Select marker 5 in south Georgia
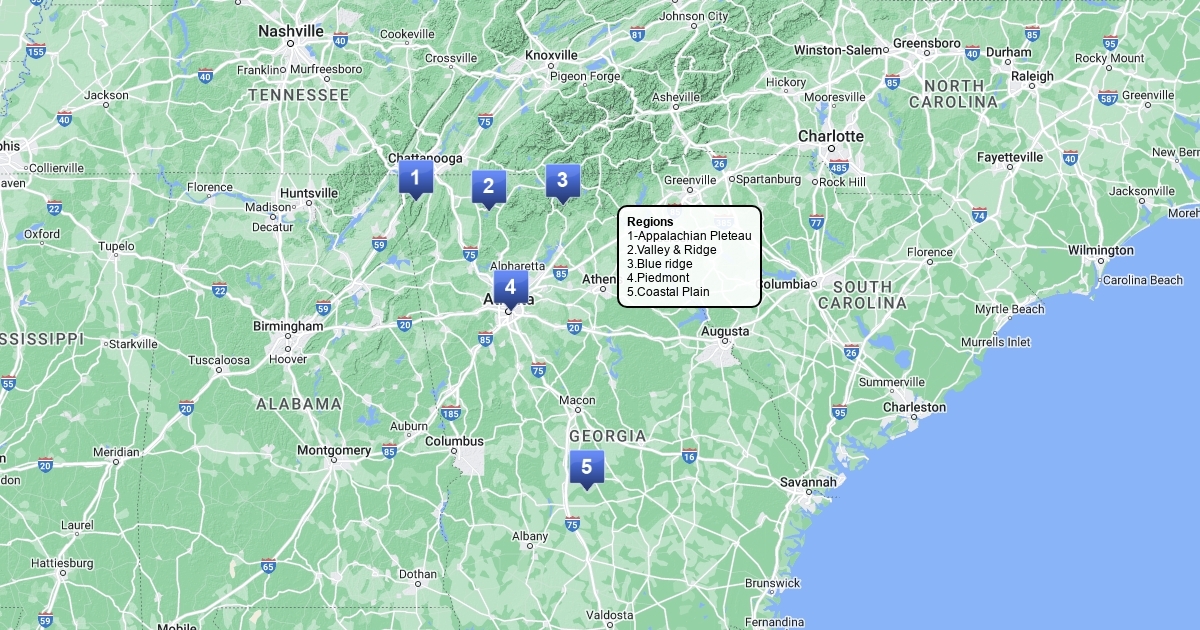The width and height of the screenshot is (1200, 630). tap(586, 467)
